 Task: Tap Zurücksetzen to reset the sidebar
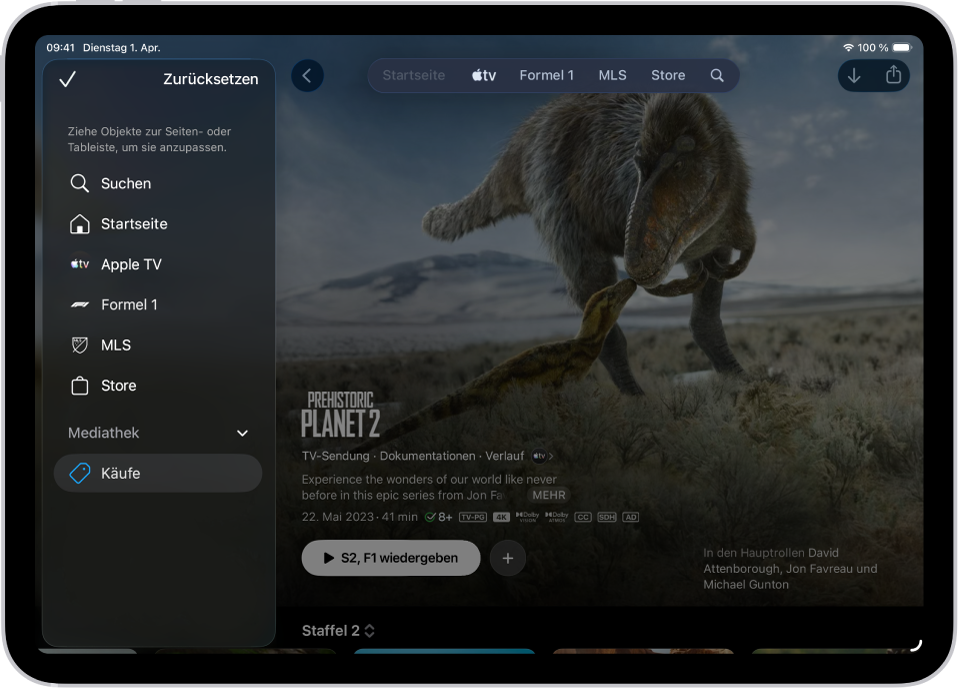211,79
